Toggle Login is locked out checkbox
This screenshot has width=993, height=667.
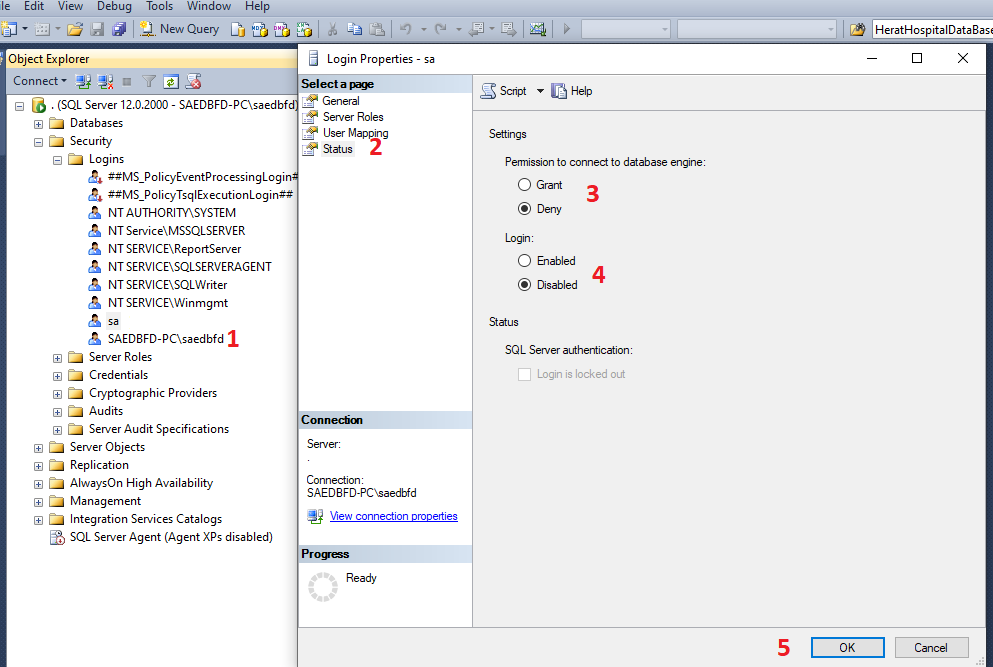tap(524, 374)
